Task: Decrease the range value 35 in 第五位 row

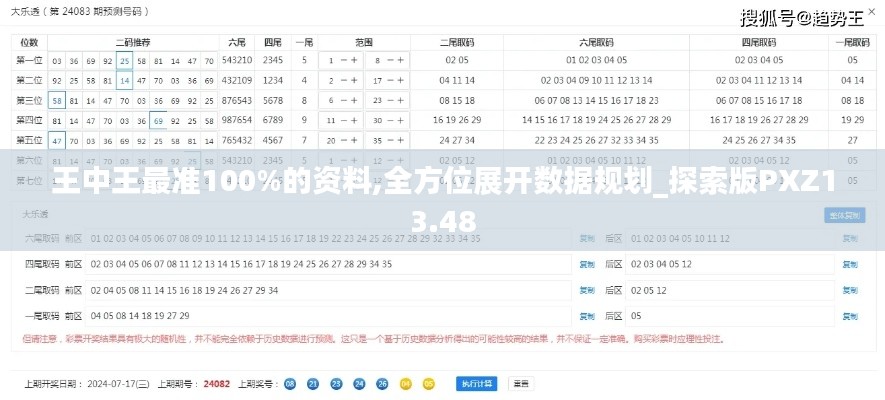Action: pyautogui.click(x=391, y=140)
